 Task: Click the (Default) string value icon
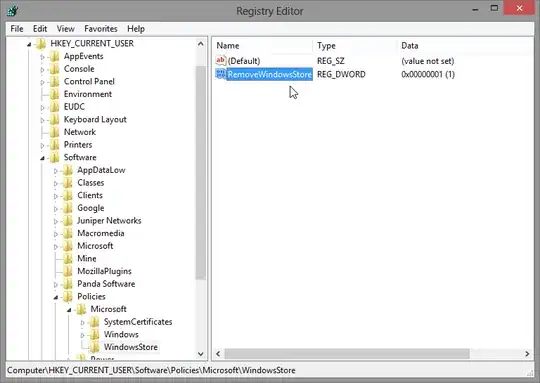click(220, 61)
